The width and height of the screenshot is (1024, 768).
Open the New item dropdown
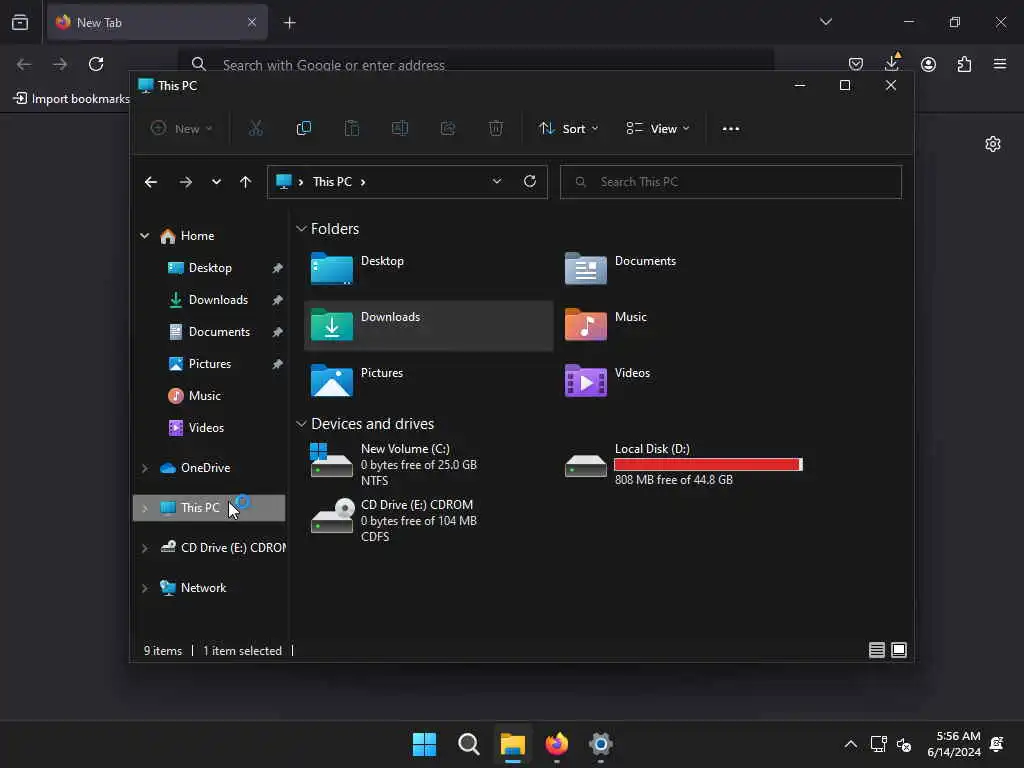[182, 129]
